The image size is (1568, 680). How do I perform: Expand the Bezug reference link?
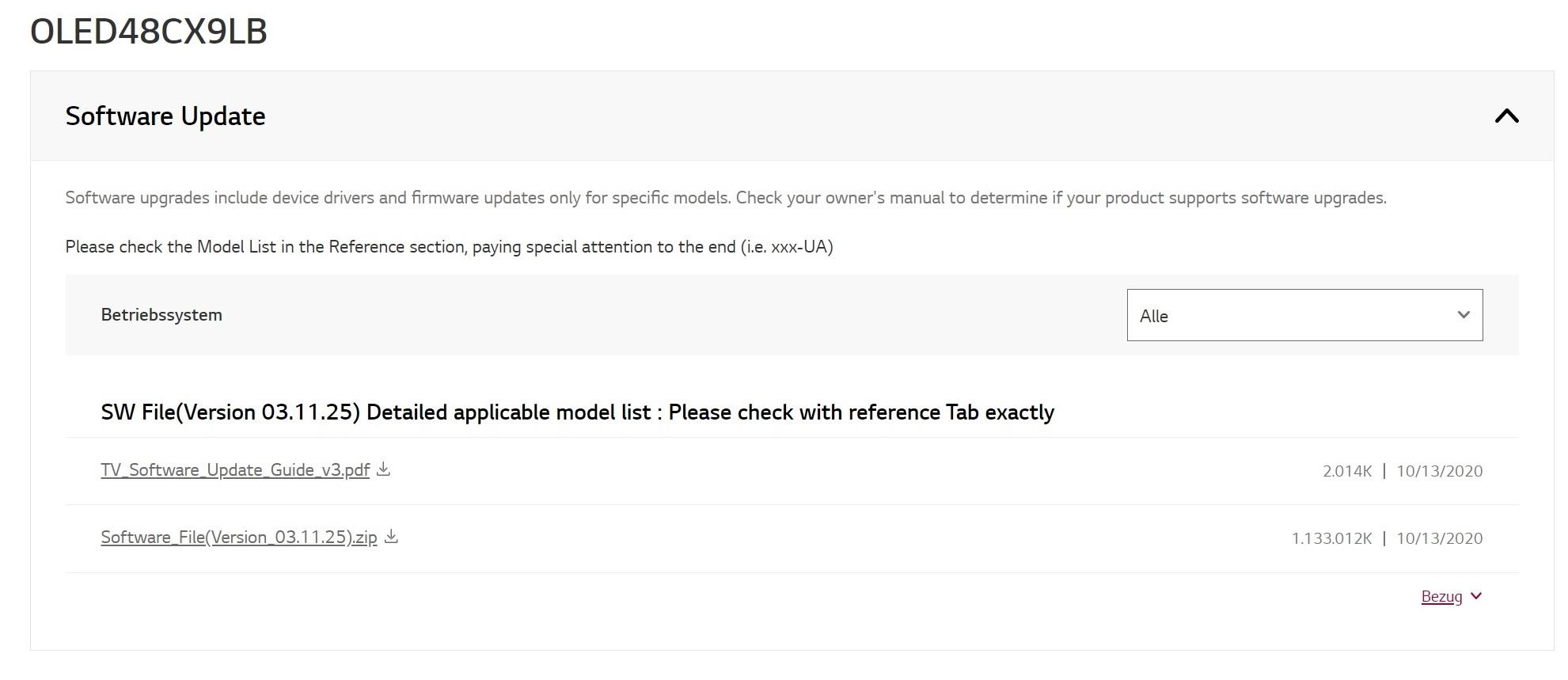1441,597
